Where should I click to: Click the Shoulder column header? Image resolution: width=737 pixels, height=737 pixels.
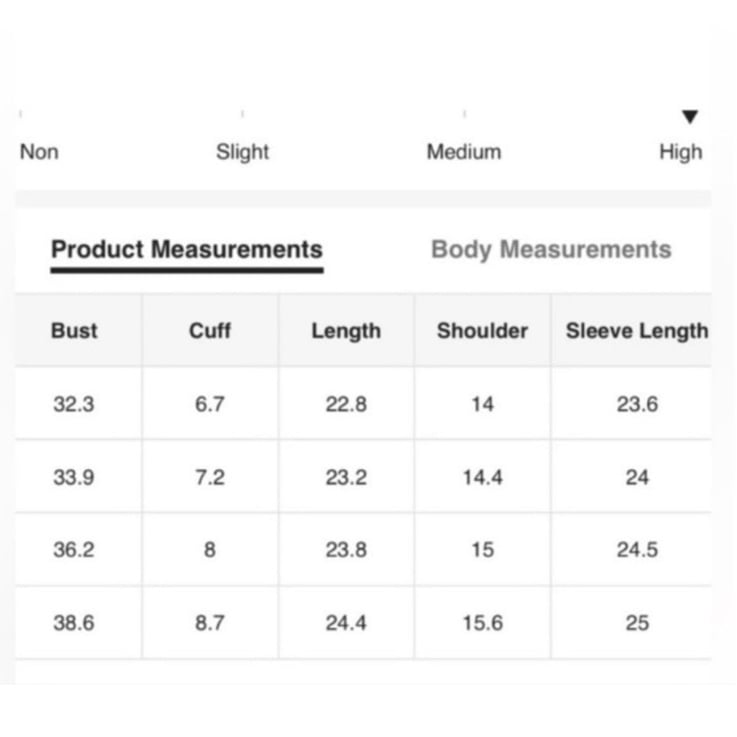[482, 330]
